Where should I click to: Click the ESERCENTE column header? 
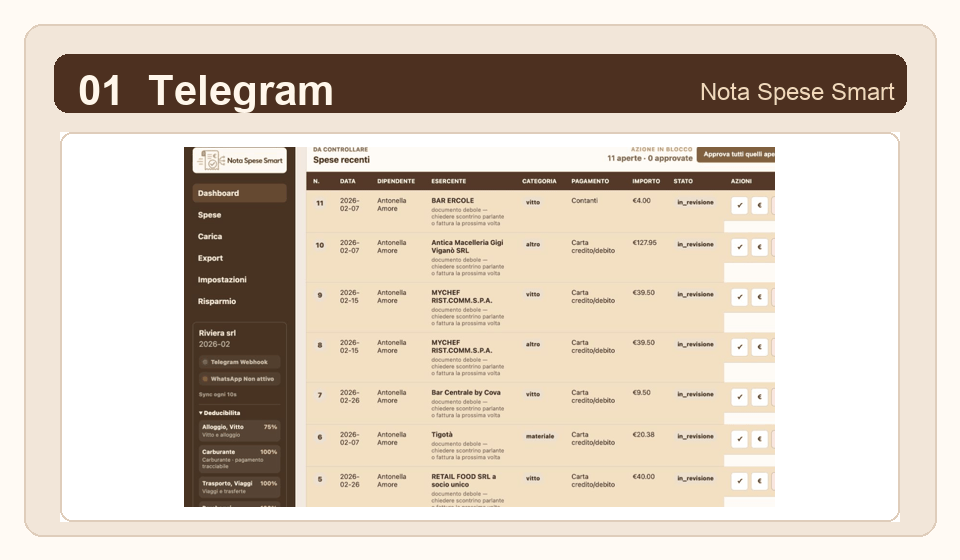449,181
